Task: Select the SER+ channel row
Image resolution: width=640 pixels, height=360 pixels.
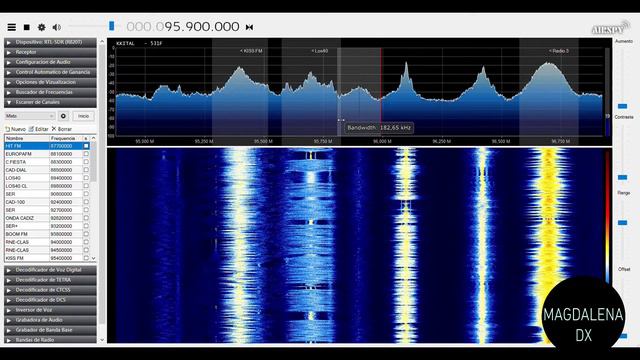Action: [47, 226]
